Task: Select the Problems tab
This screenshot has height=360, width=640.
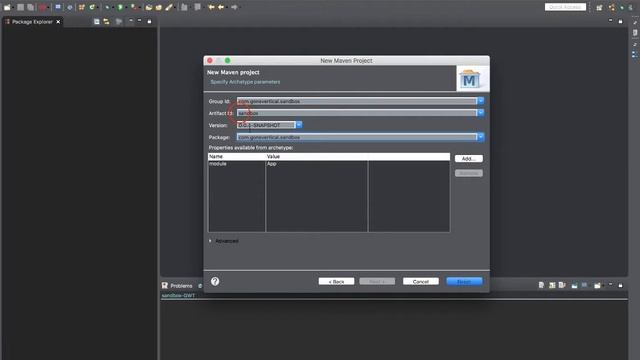Action: tap(181, 286)
